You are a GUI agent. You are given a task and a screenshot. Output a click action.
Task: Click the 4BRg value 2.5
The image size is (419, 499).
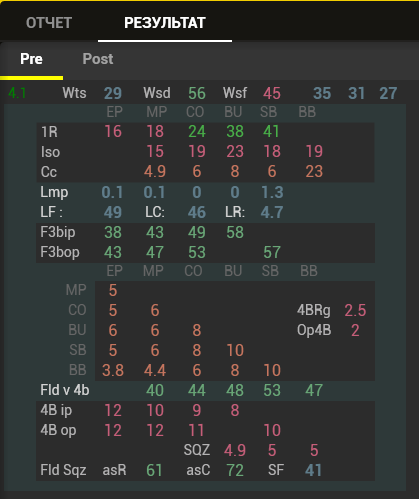355,310
